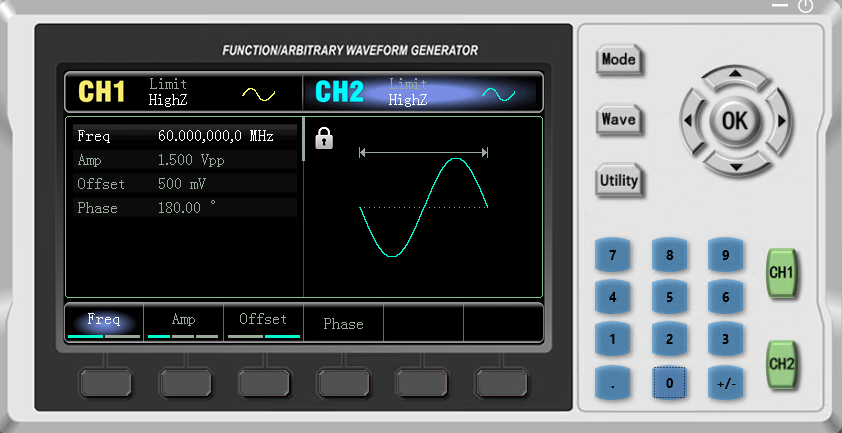Click the cyan sine waveform preview

tap(423, 207)
